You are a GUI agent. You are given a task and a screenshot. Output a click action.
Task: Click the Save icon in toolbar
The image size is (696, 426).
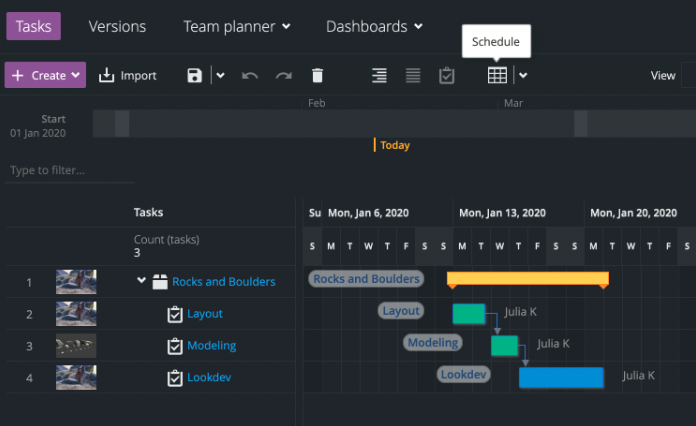(x=195, y=76)
